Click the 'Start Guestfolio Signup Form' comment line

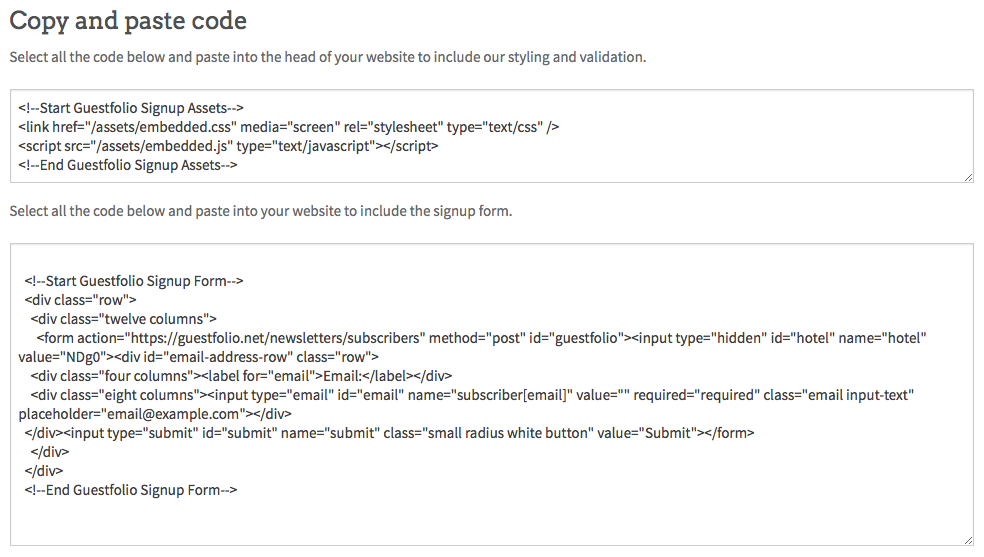tap(134, 281)
